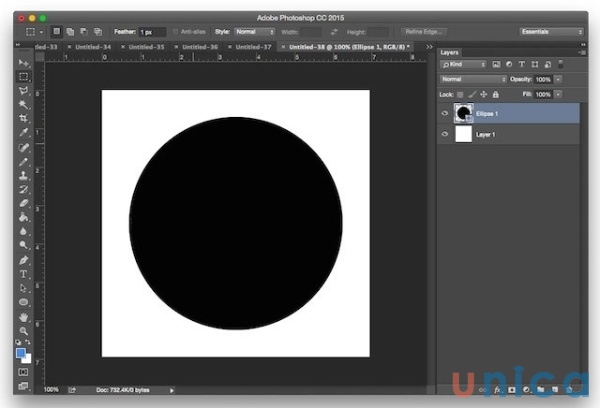Open the Kind filter dropdown

463,64
